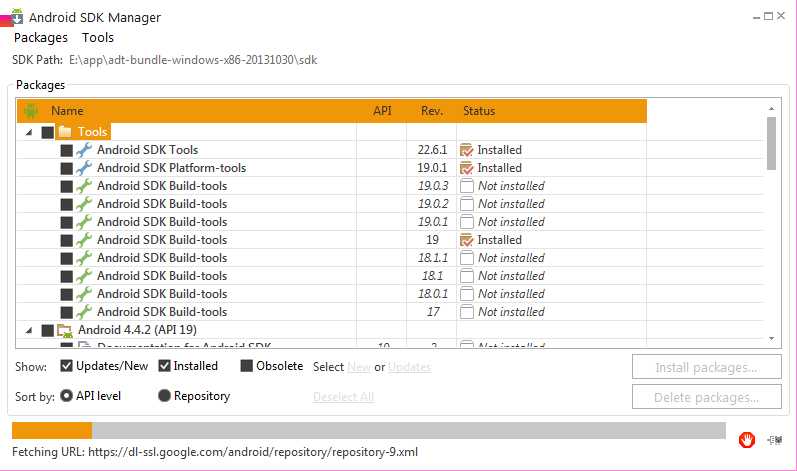The height and width of the screenshot is (471, 797).
Task: Click installed status icon for Platform-tools
Action: (x=466, y=168)
